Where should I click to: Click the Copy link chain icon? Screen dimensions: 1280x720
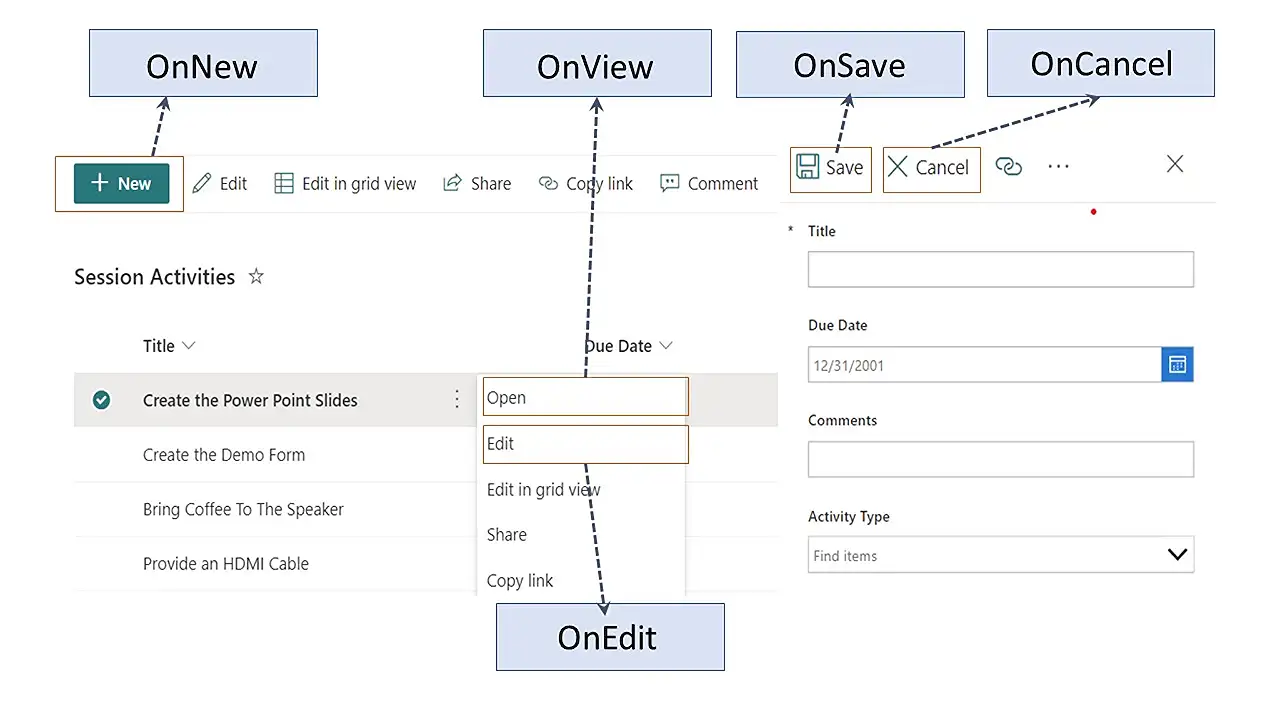[x=547, y=183]
